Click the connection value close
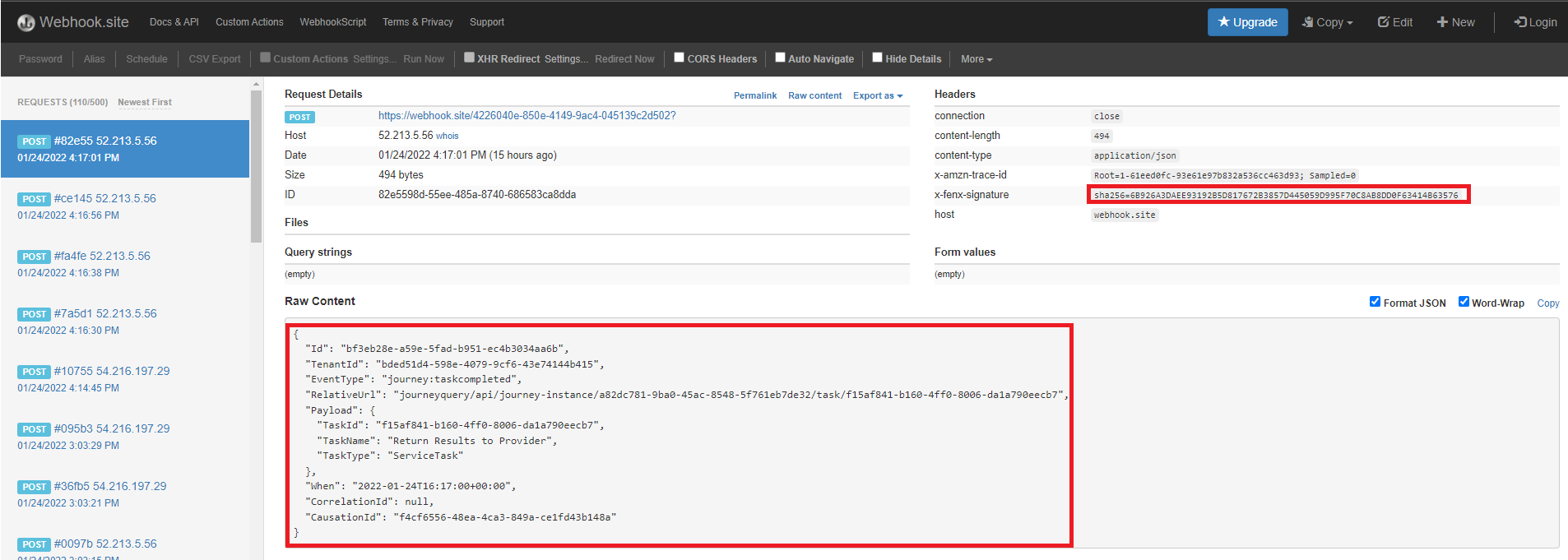This screenshot has width=1568, height=560. point(1106,116)
